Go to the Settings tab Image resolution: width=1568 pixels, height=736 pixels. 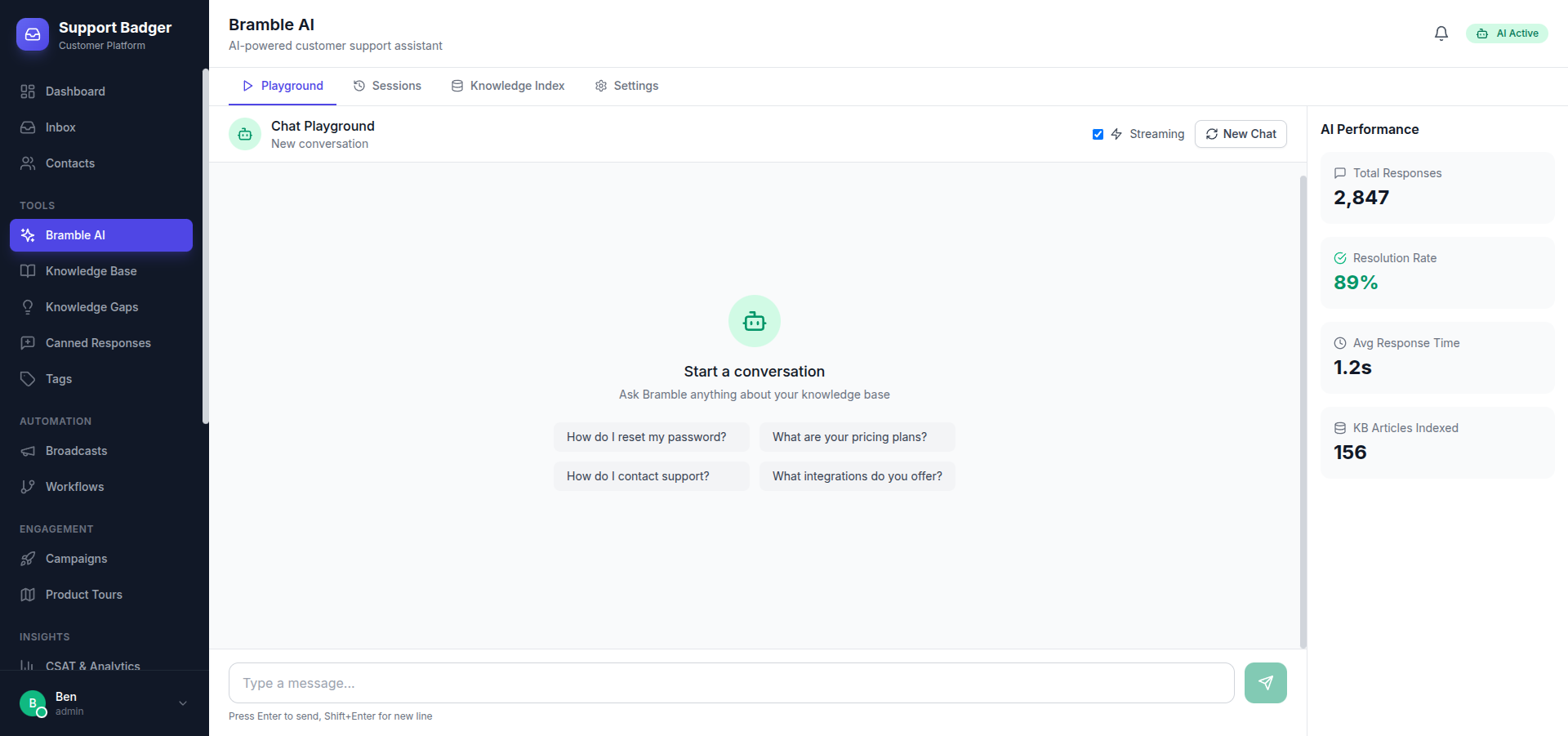626,86
